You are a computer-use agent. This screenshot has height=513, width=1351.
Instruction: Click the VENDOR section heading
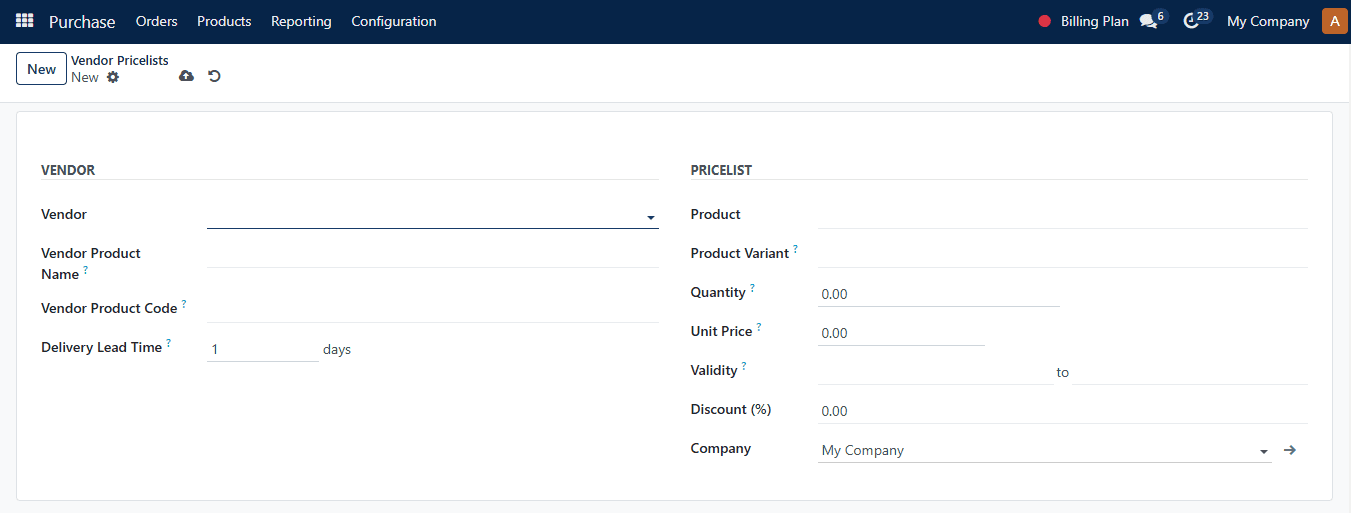[x=68, y=170]
